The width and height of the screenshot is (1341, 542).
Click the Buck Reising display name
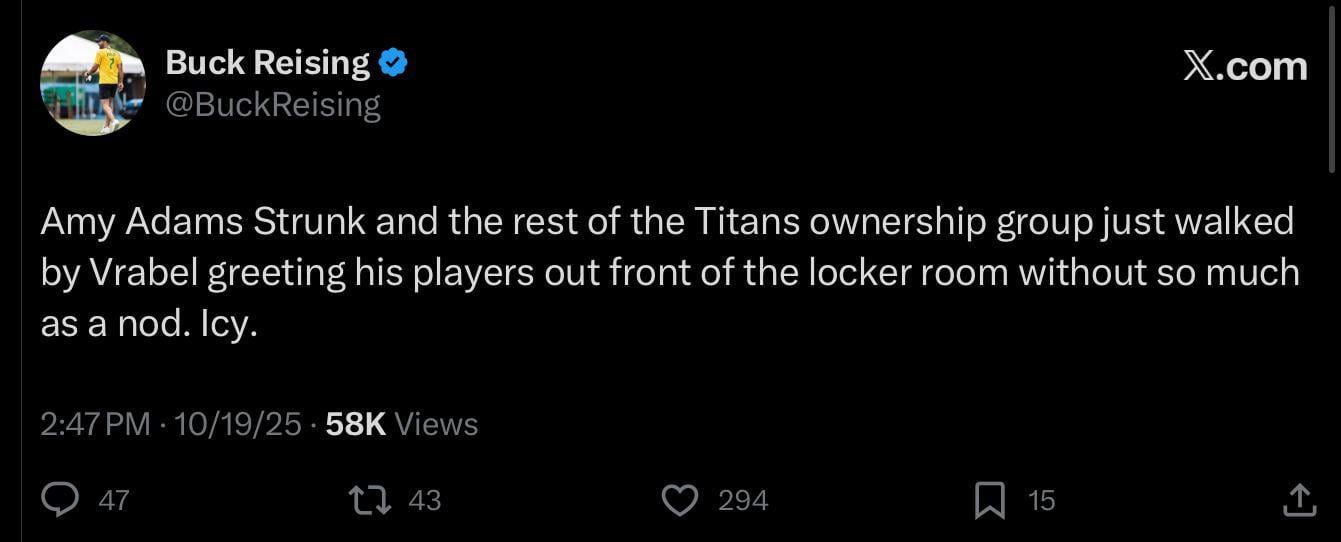coord(267,63)
